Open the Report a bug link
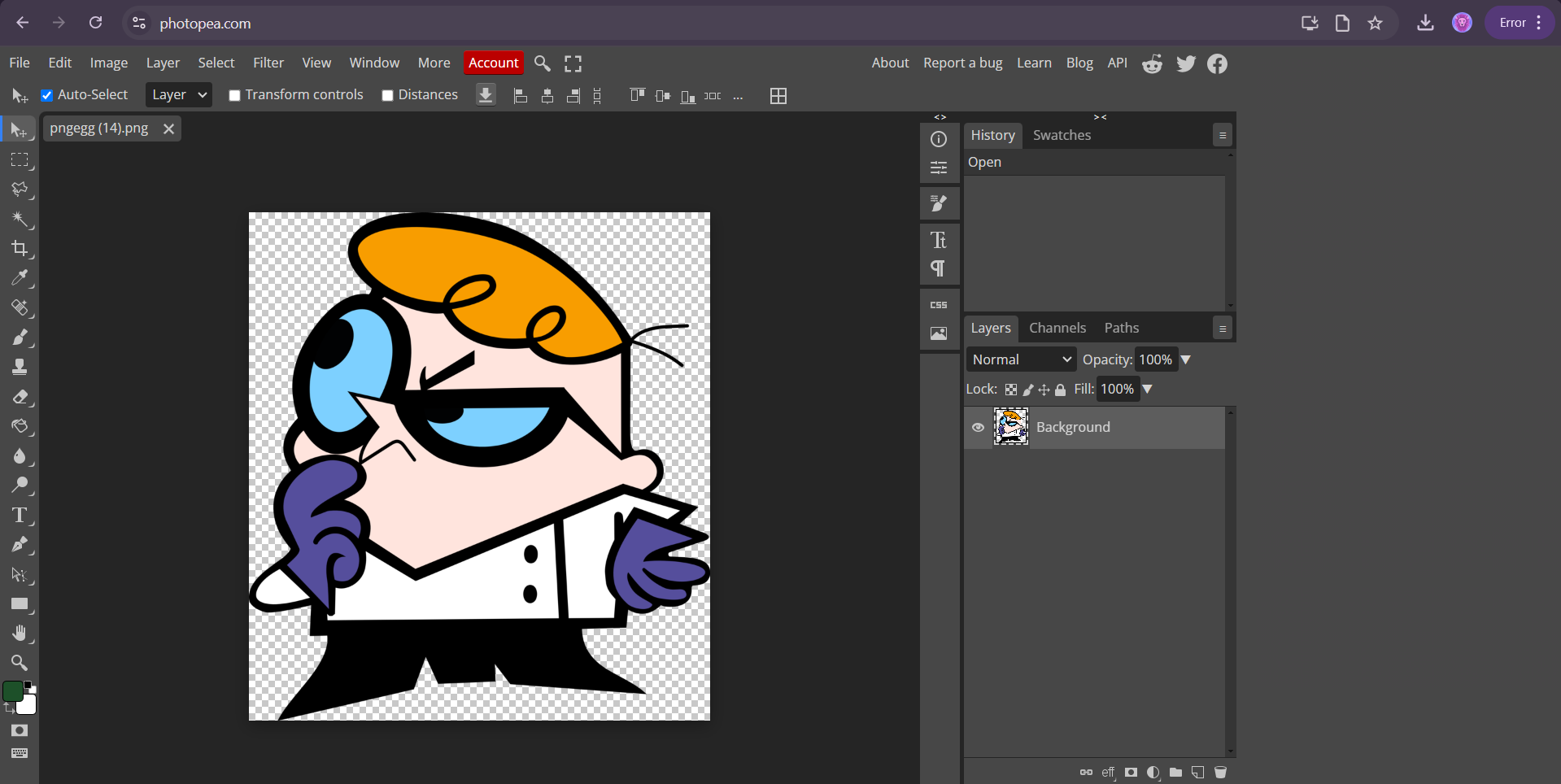The image size is (1561, 784). (963, 63)
